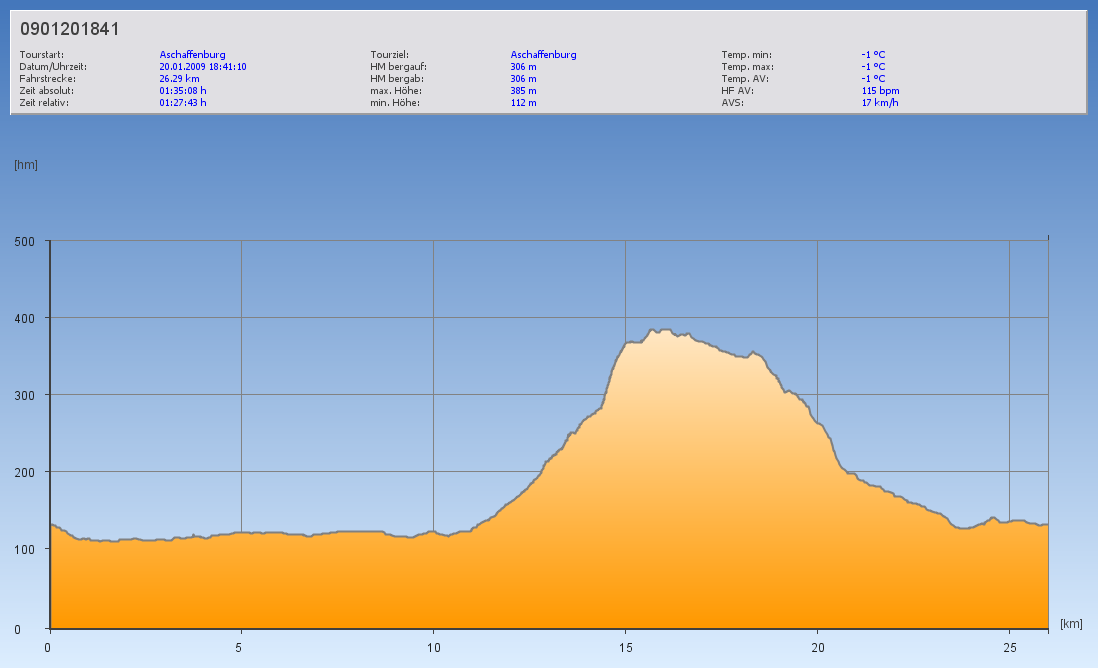Click the 20 tick label on x-axis
The height and width of the screenshot is (668, 1098).
click(x=817, y=646)
